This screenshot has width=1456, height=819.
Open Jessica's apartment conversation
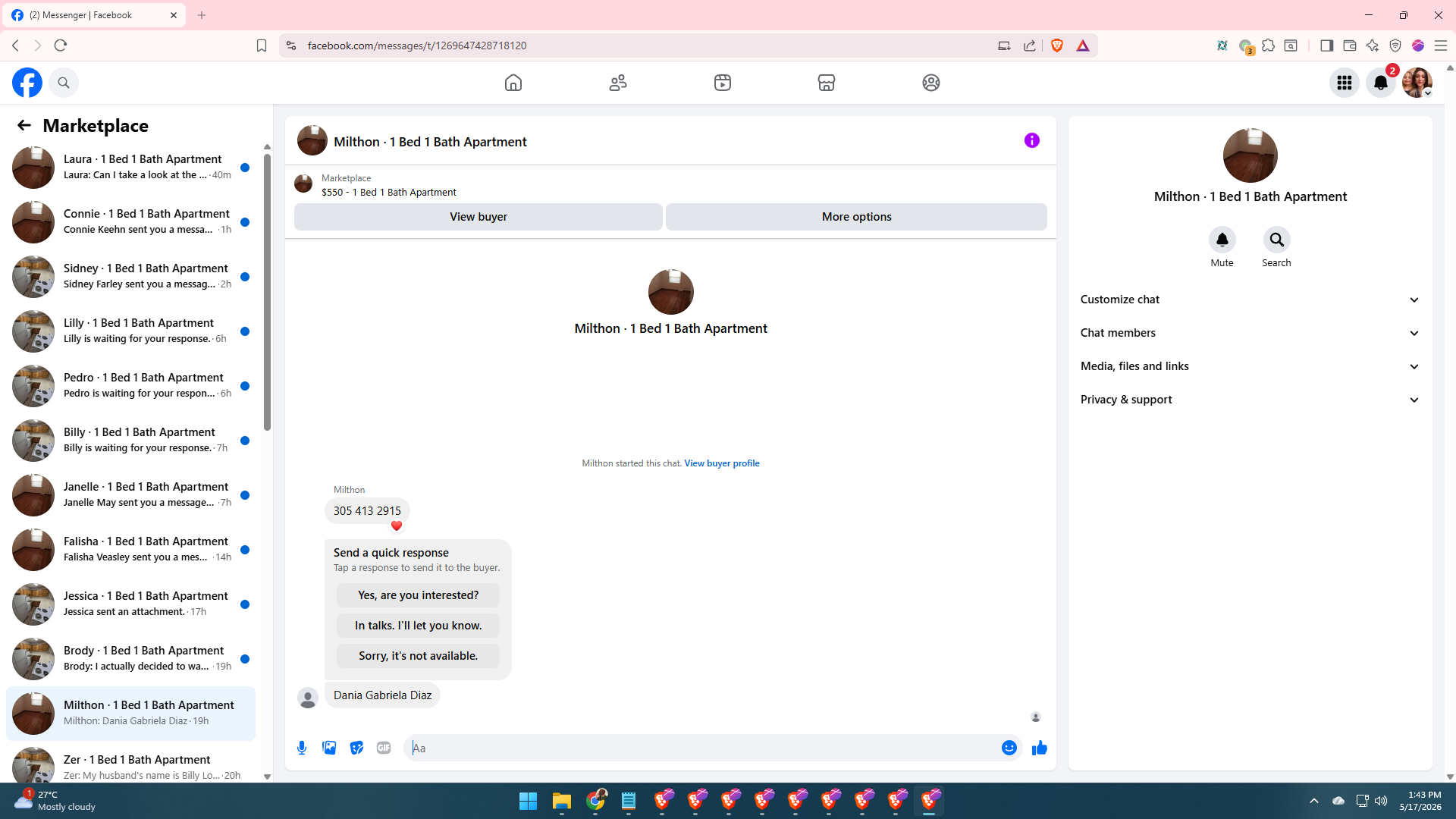pos(130,604)
